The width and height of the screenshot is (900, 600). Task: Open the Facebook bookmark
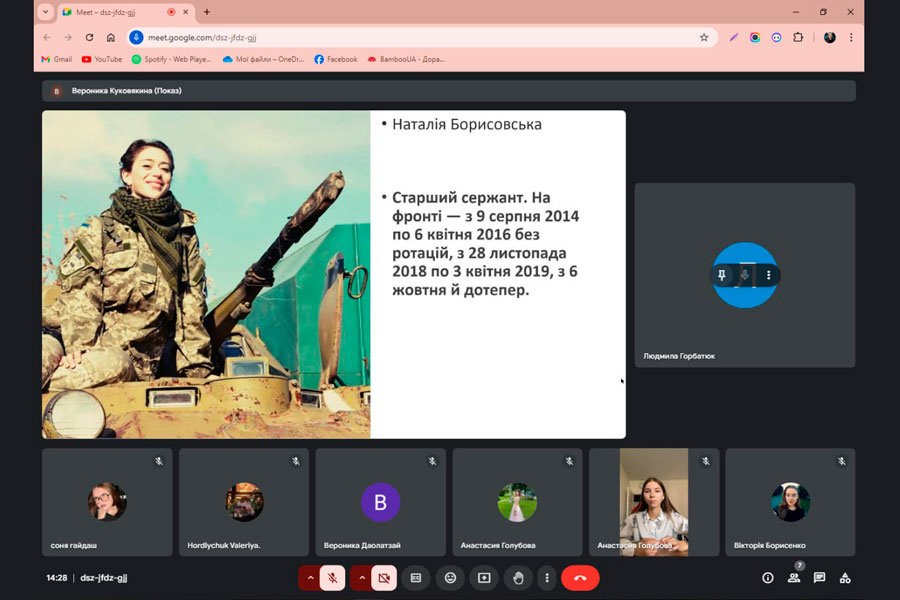tap(336, 59)
